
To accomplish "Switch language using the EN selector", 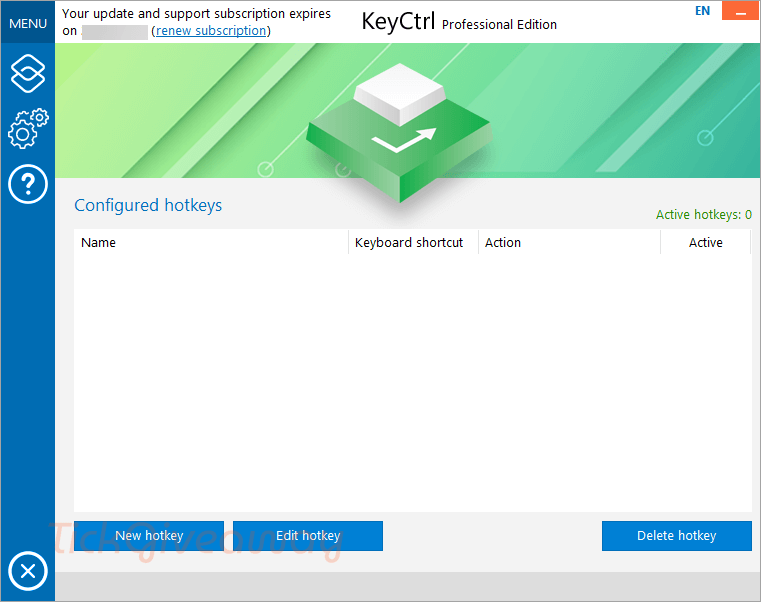I will (x=702, y=11).
